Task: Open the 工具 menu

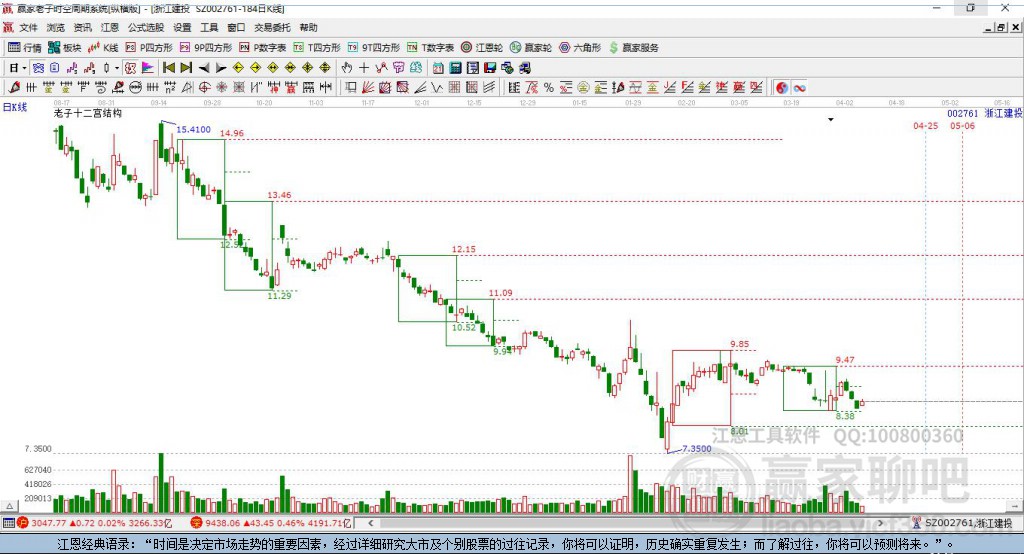Action: (x=209, y=27)
